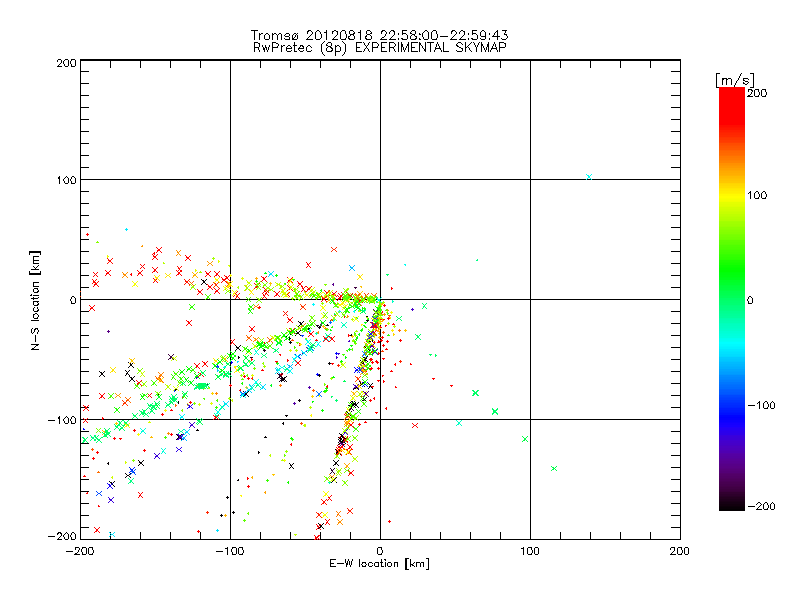
Task: Click the y-axis tick label 100
Action: tap(65, 180)
